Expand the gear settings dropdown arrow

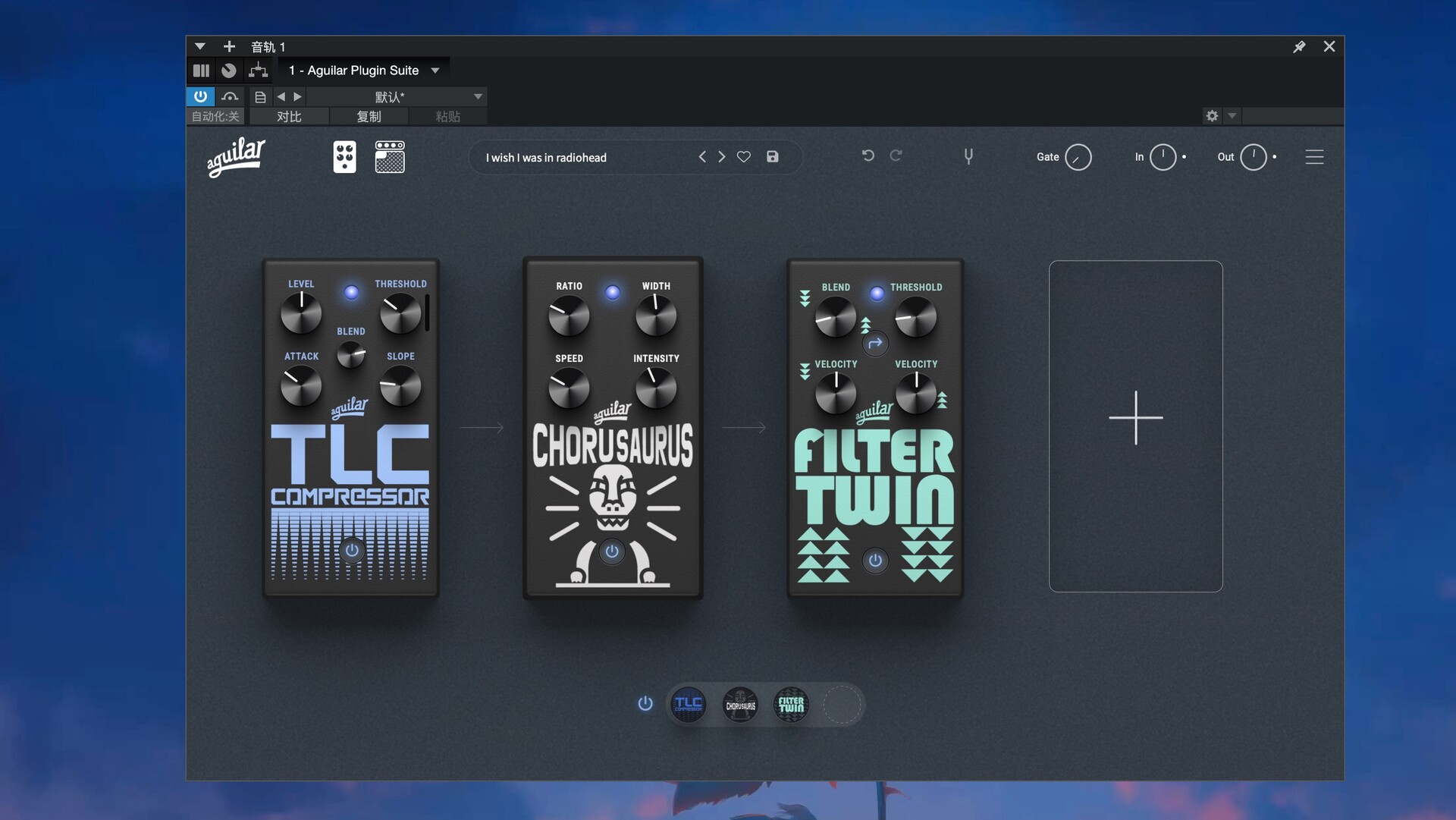1232,116
